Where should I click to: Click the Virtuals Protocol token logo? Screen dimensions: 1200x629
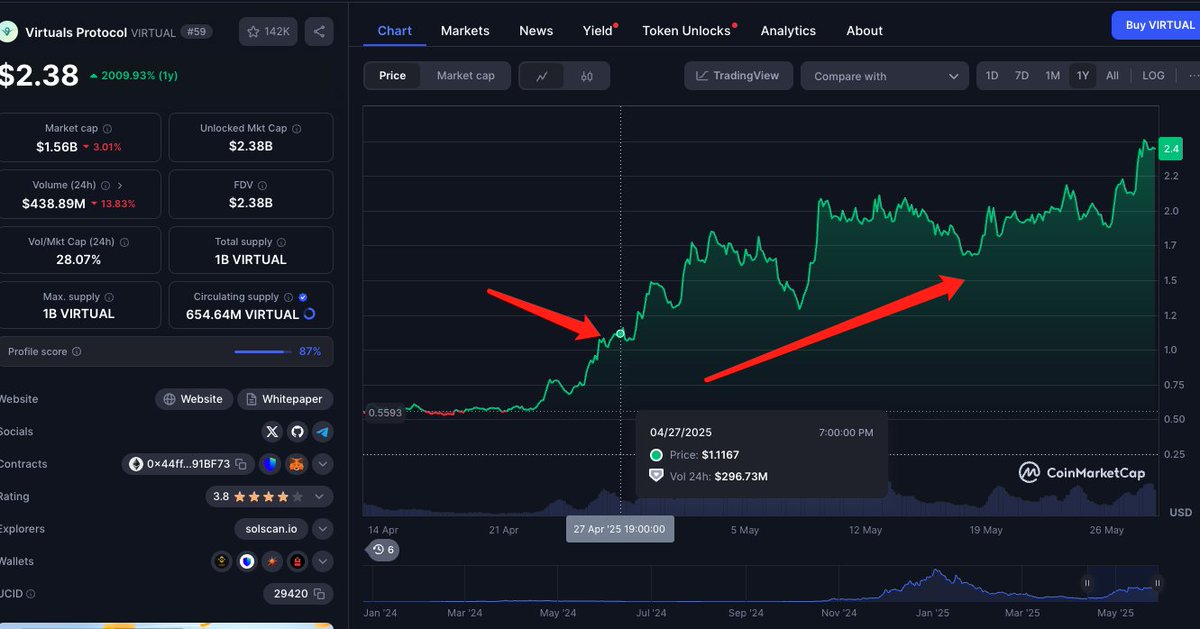click(9, 32)
